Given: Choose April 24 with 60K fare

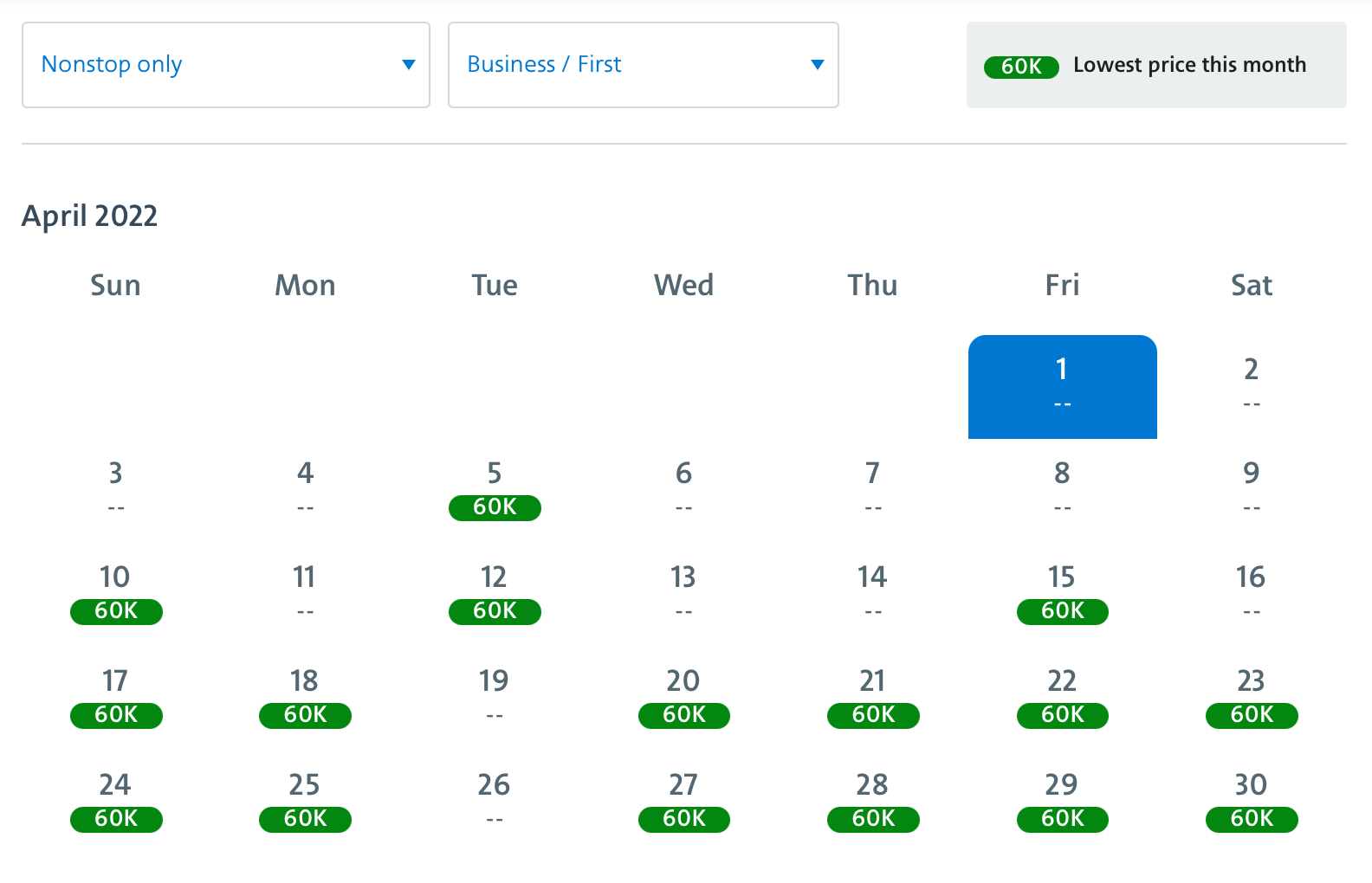Looking at the screenshot, I should coord(116,802).
